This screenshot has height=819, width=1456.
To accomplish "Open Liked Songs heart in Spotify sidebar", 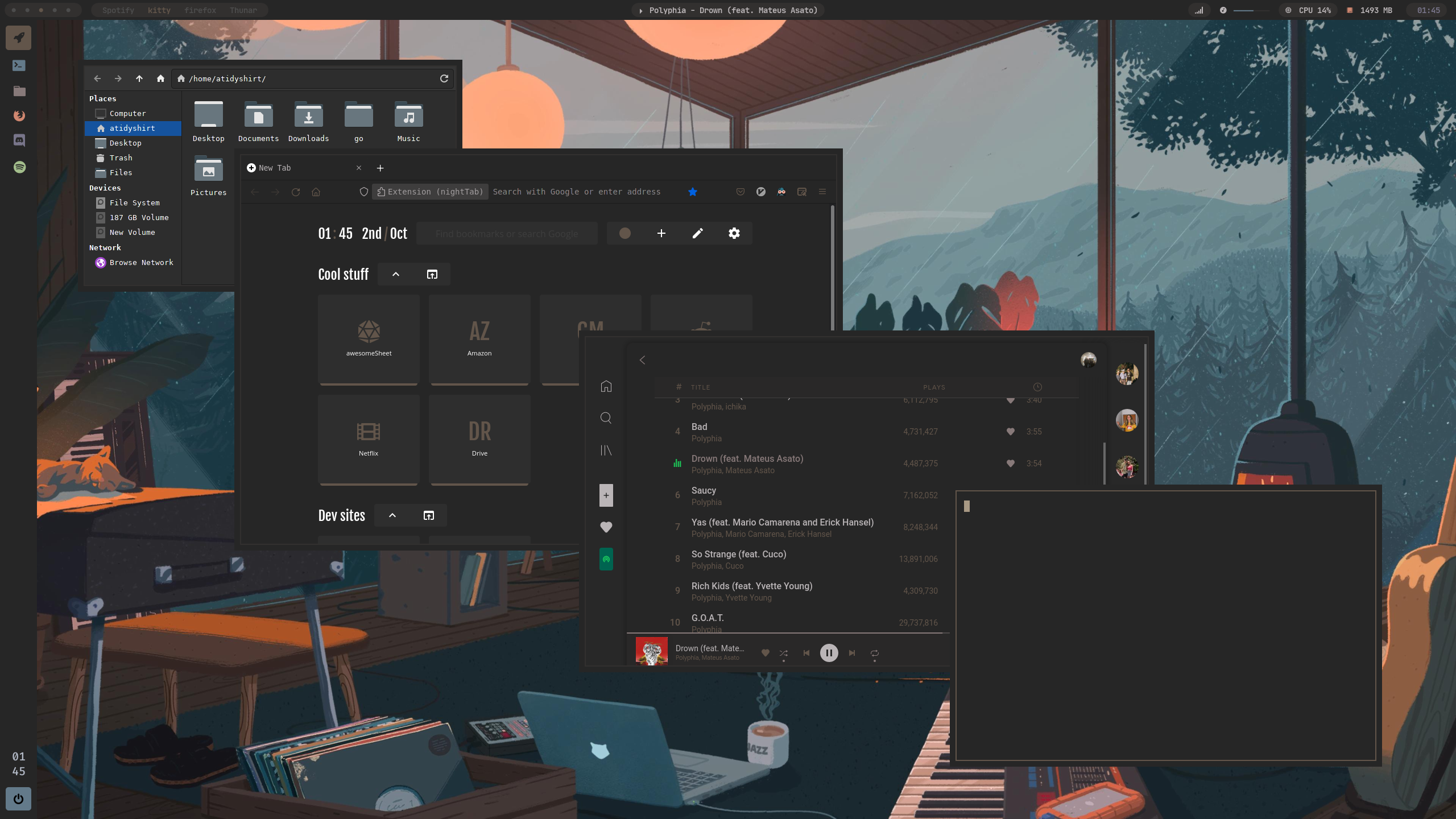I will point(606,527).
